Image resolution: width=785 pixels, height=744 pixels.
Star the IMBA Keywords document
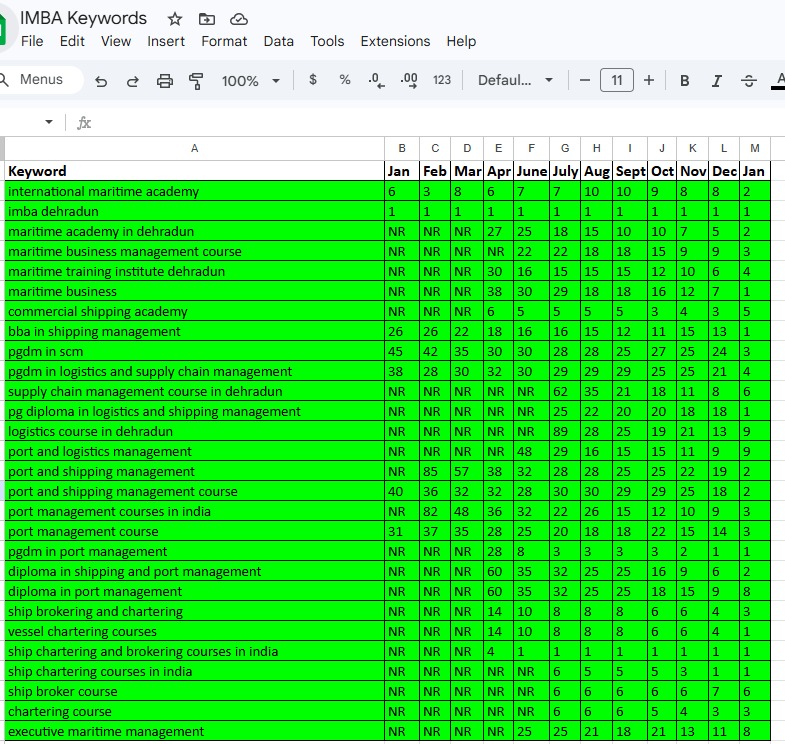(175, 19)
